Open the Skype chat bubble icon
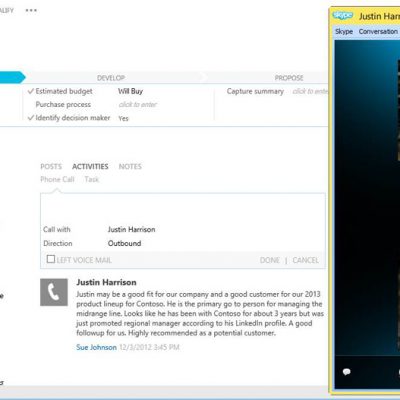Viewport: 400px width, 400px height. pos(347,372)
